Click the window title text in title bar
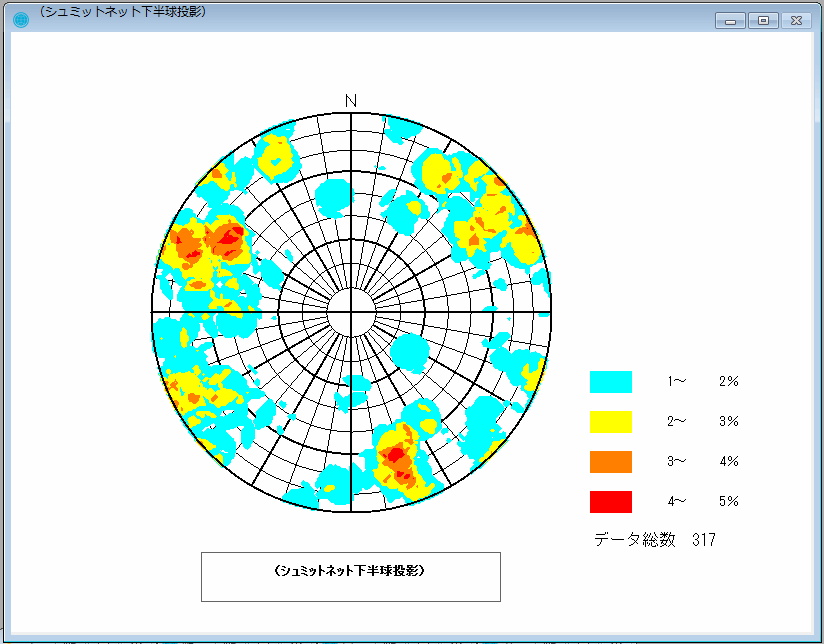 [120, 13]
